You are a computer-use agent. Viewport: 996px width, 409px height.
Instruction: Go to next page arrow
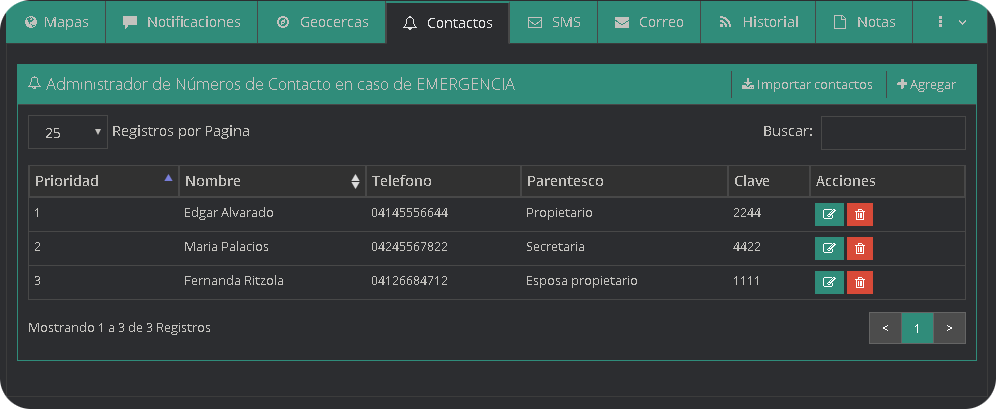point(949,328)
